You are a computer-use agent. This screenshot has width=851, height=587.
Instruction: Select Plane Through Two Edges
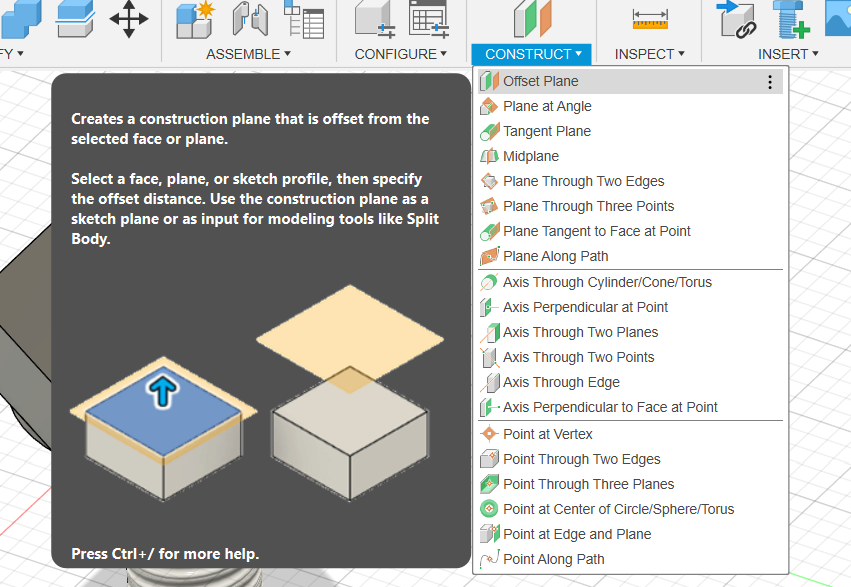tap(630, 181)
